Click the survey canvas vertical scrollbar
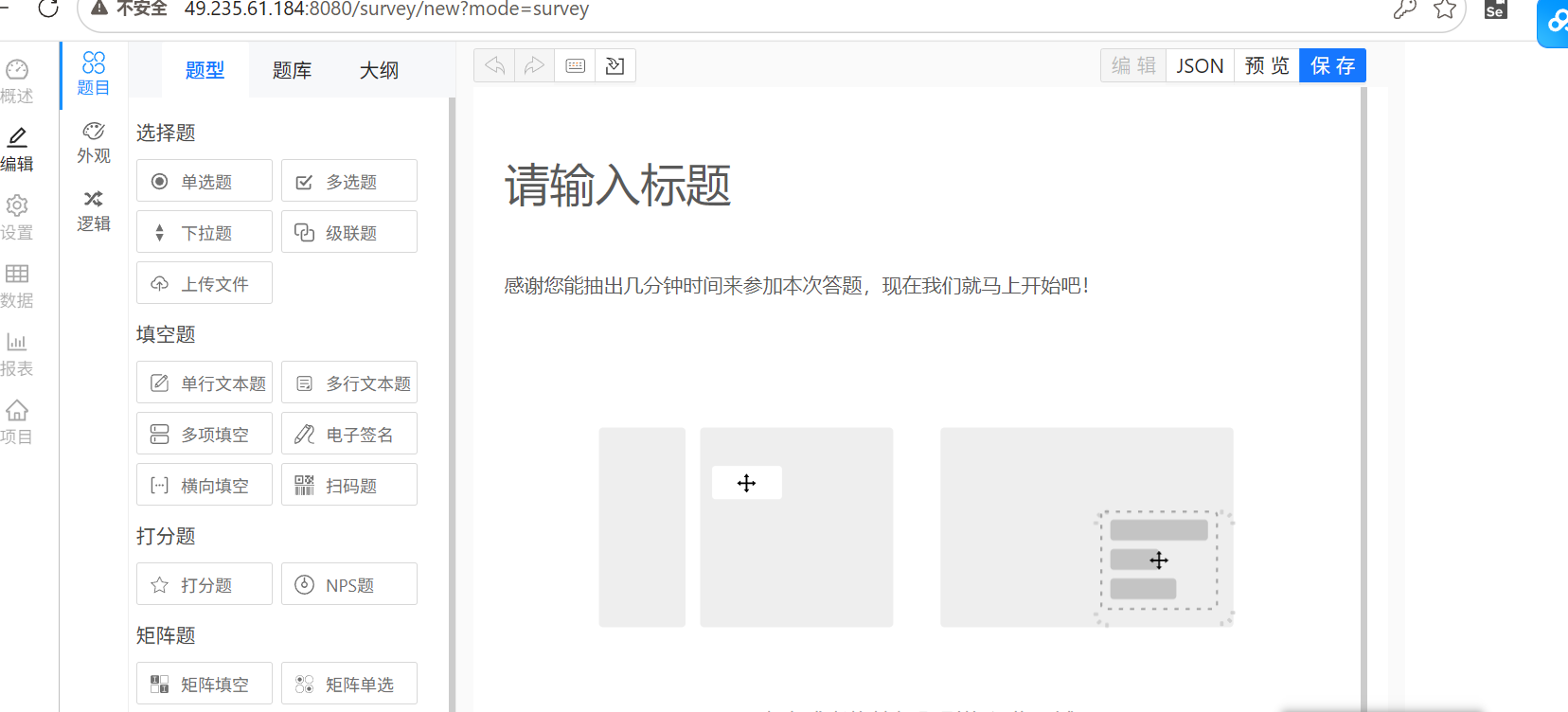1568x712 pixels. click(x=1363, y=400)
